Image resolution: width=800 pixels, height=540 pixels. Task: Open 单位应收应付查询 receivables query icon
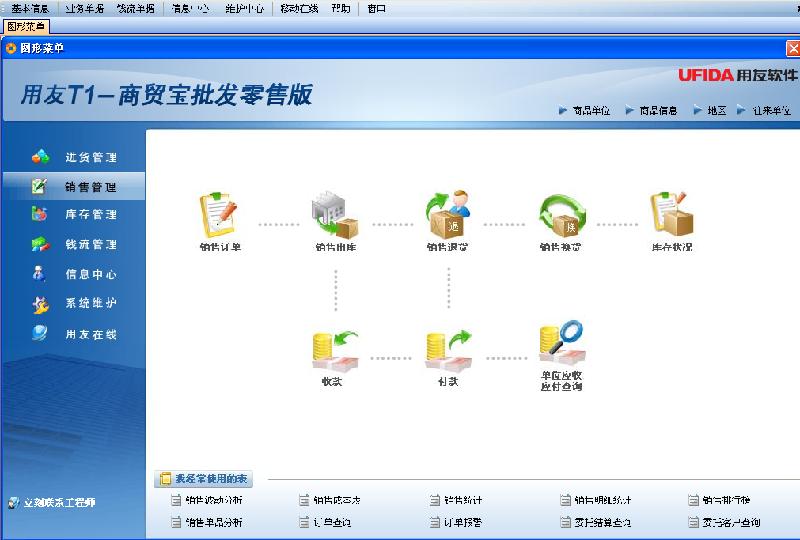[x=561, y=343]
